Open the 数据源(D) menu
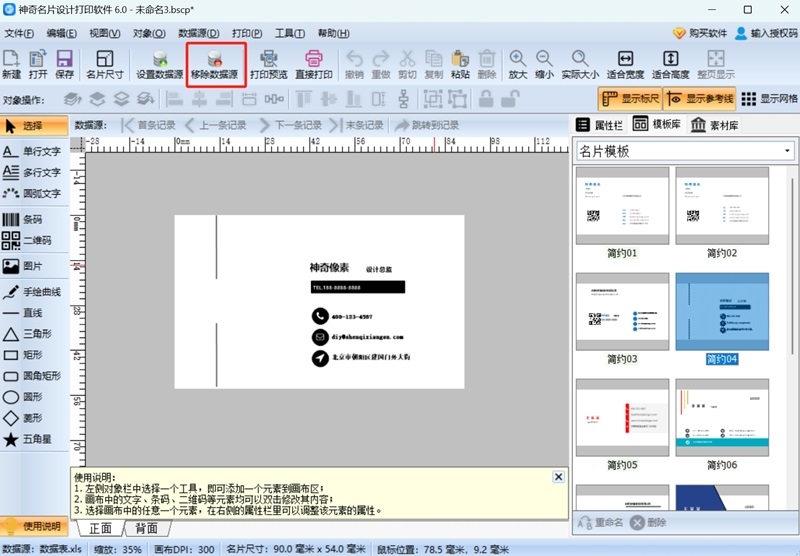The height and width of the screenshot is (556, 800). [x=198, y=33]
